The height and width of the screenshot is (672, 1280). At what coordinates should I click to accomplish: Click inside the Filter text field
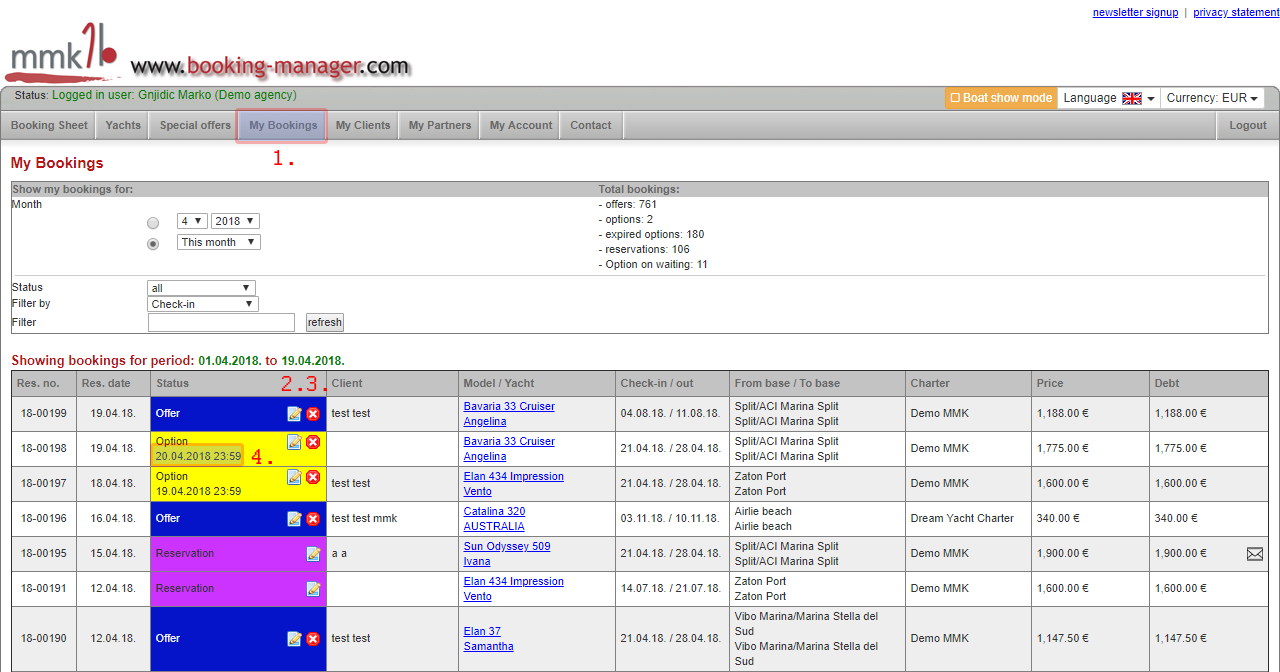(x=221, y=322)
